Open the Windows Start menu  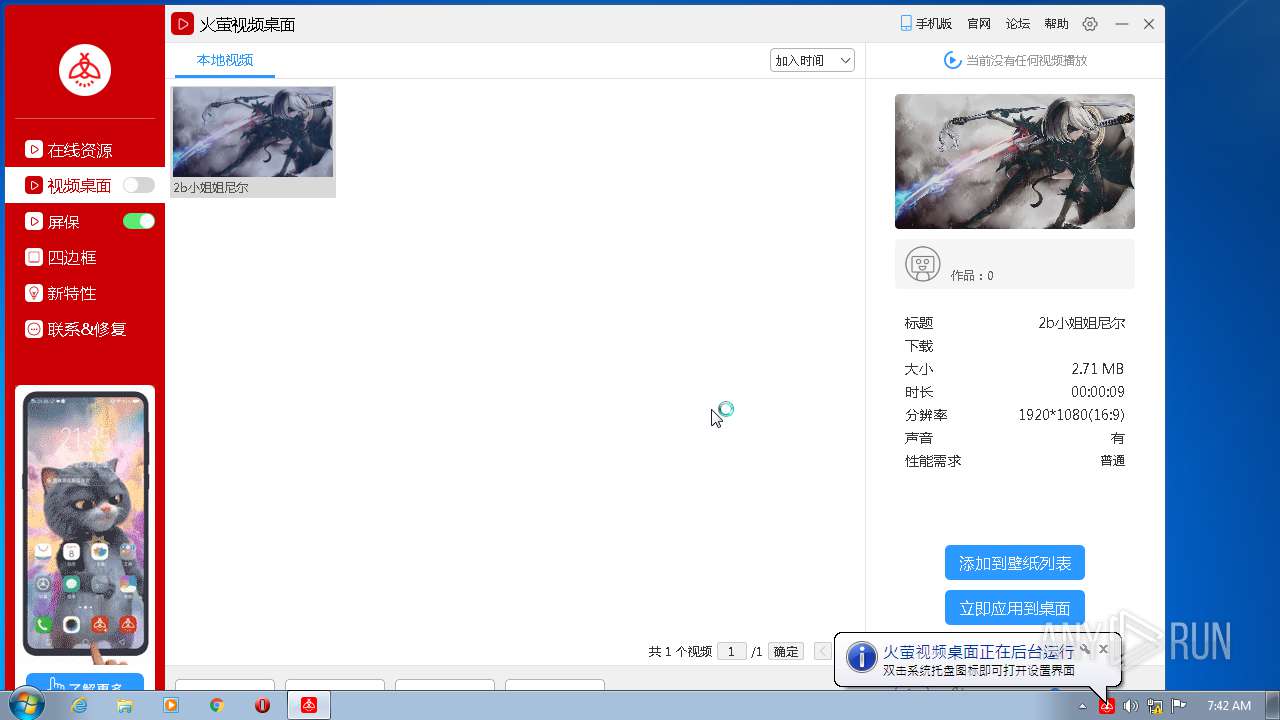(x=25, y=705)
